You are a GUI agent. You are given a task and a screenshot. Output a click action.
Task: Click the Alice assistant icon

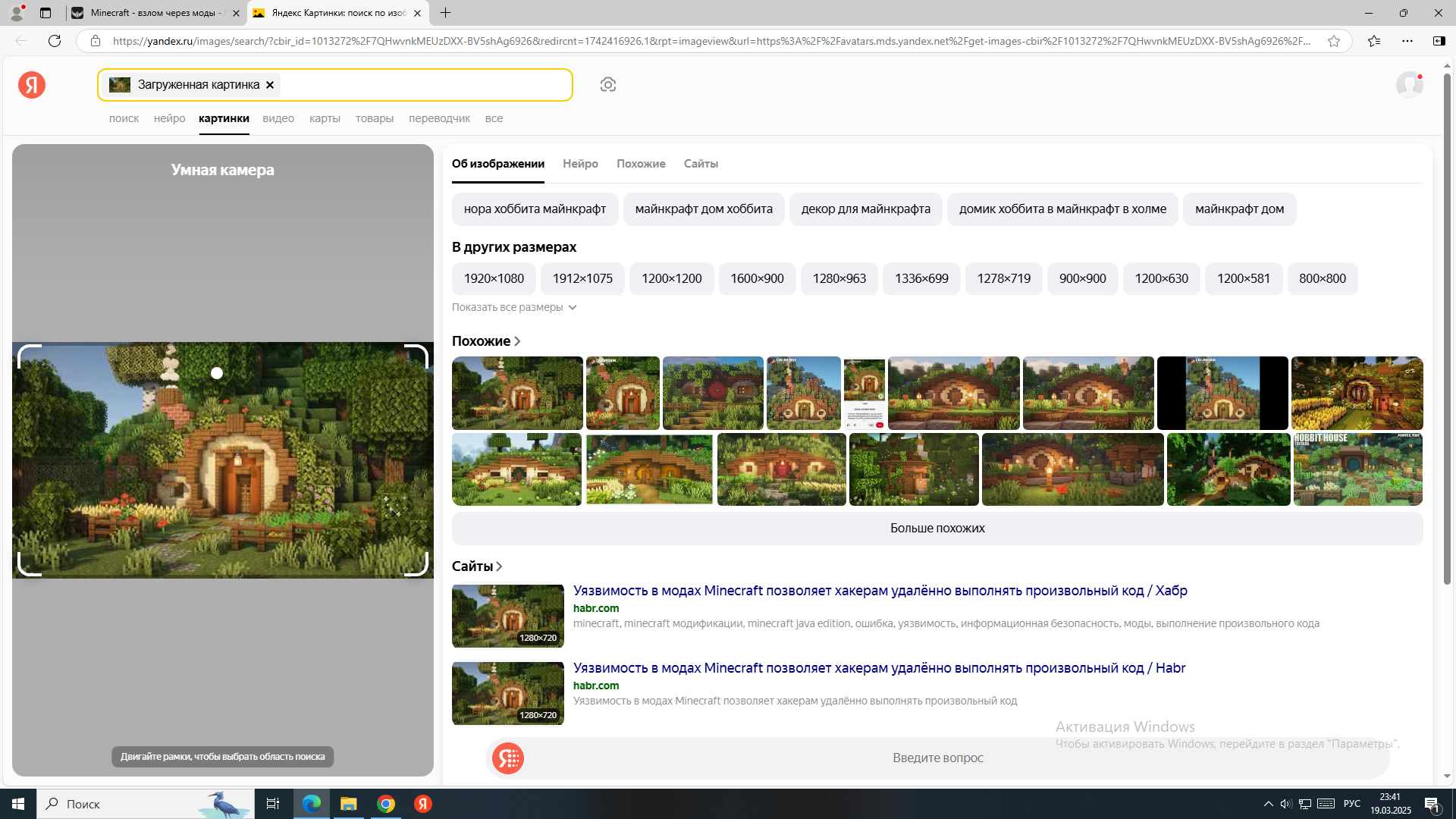[x=508, y=758]
